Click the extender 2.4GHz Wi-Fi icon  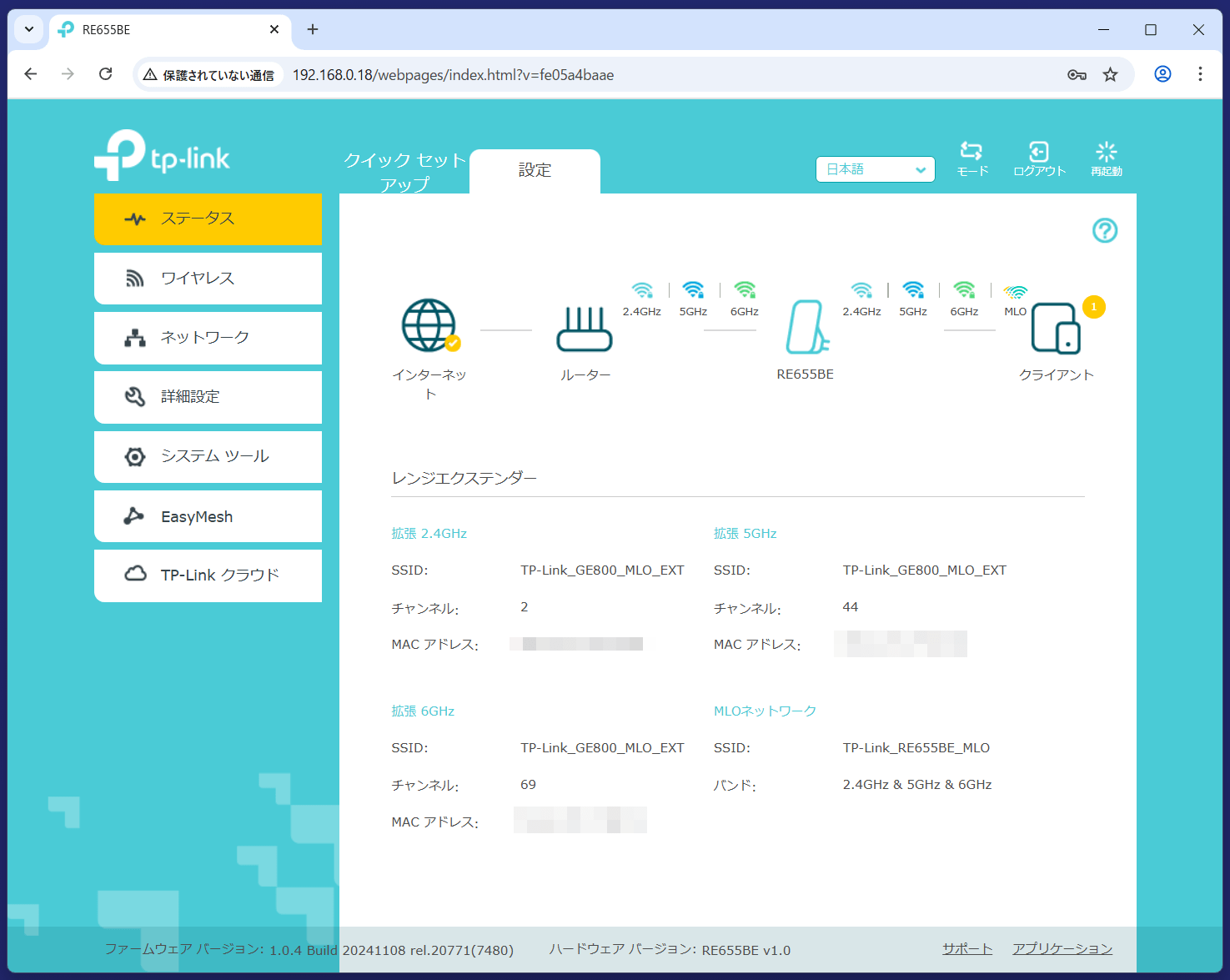[x=861, y=289]
